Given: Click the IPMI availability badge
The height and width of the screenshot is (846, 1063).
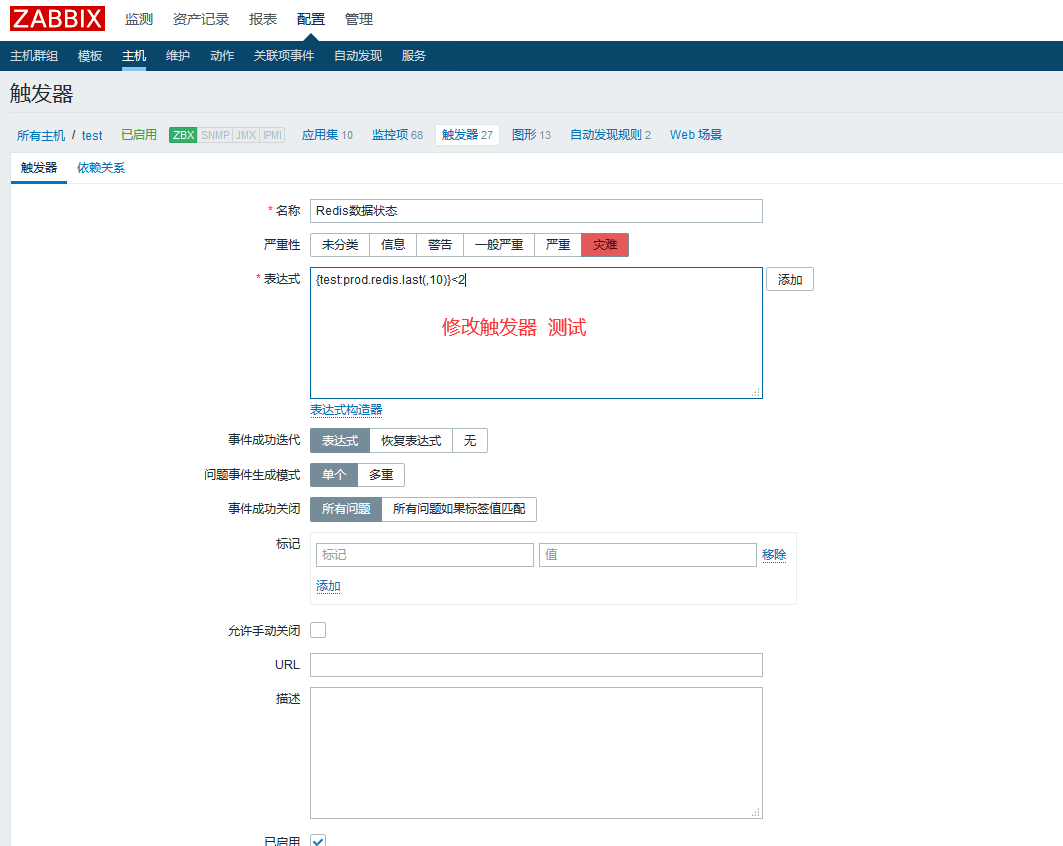Looking at the screenshot, I should click(272, 135).
